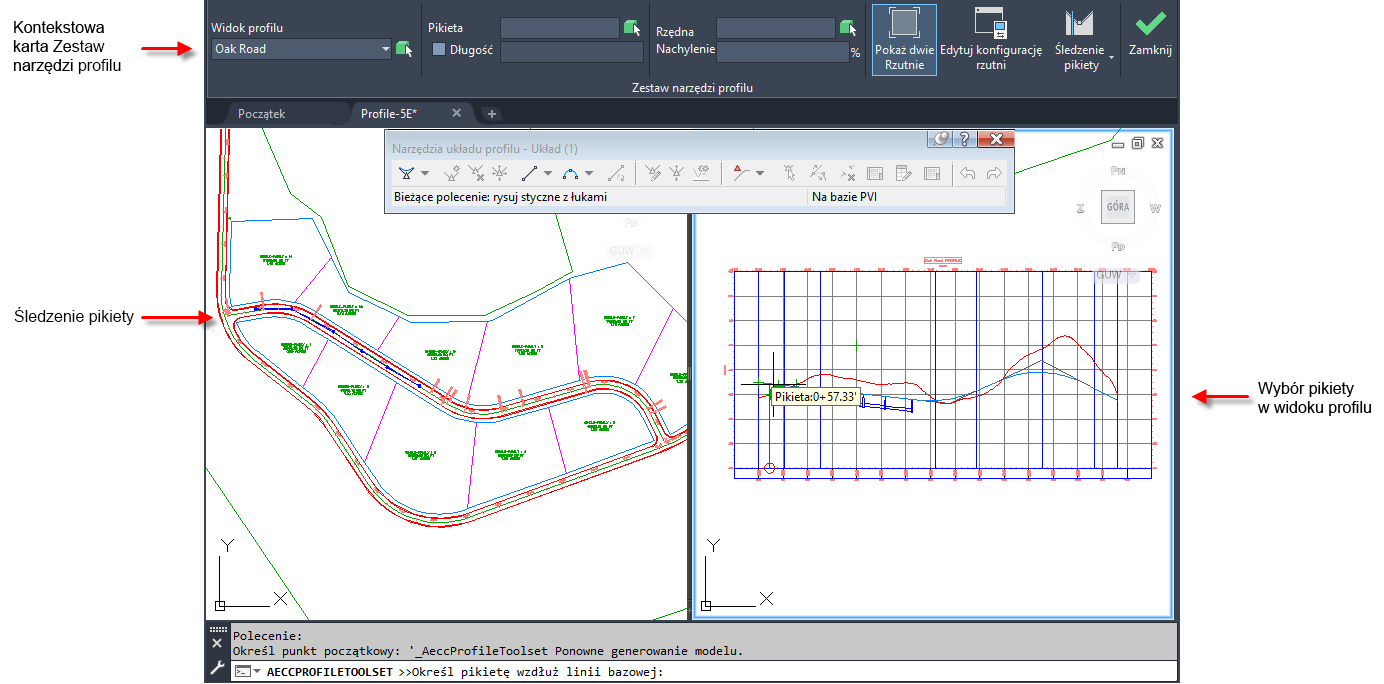Enable the Długość checkbox

pos(439,49)
